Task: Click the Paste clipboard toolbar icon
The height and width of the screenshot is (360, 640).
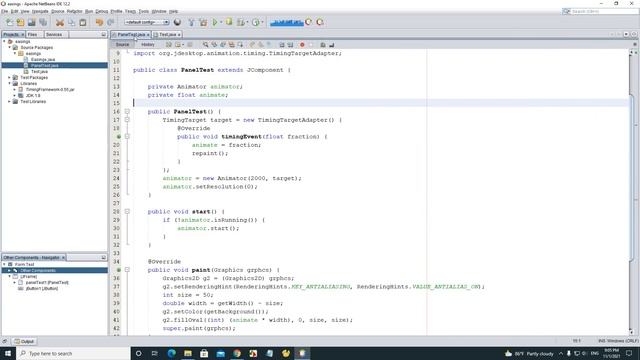Action: [83, 22]
